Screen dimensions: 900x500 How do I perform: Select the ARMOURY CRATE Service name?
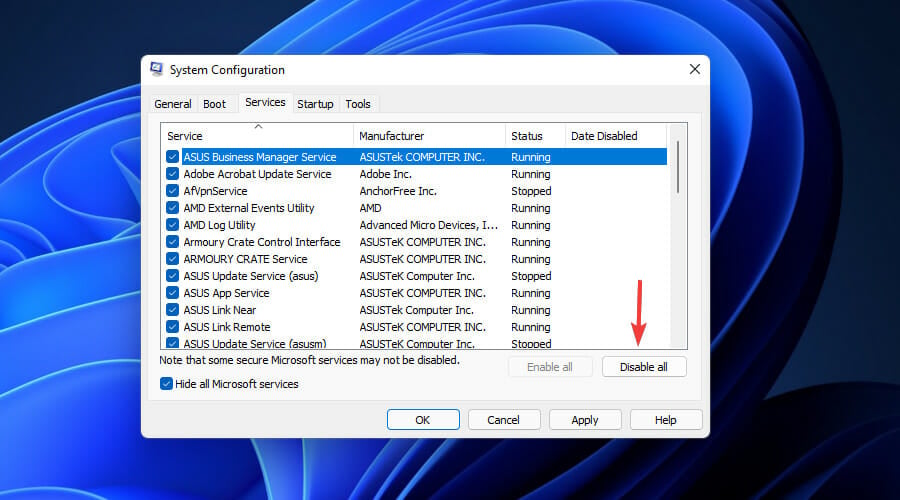pos(245,259)
